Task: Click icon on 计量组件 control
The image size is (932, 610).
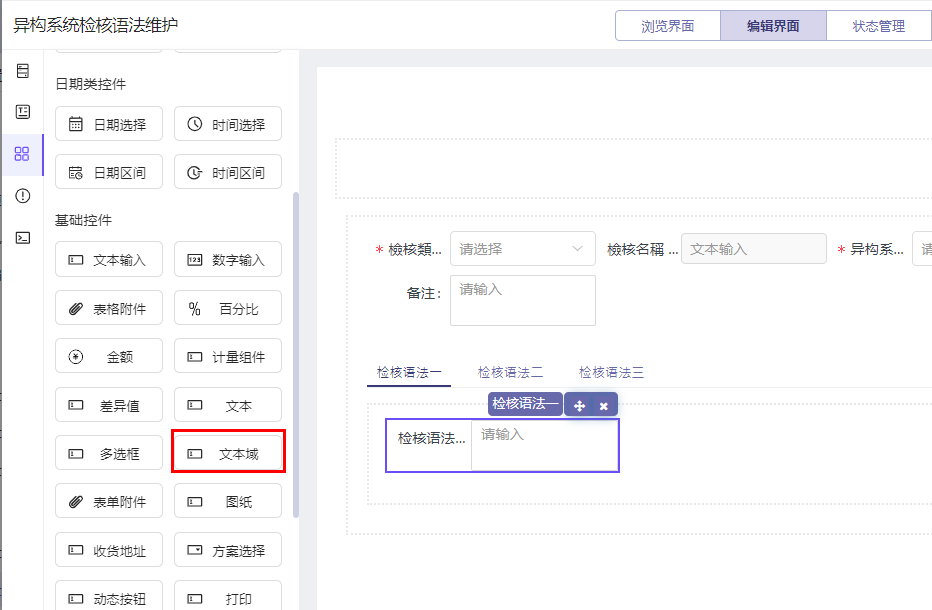Action: point(194,357)
